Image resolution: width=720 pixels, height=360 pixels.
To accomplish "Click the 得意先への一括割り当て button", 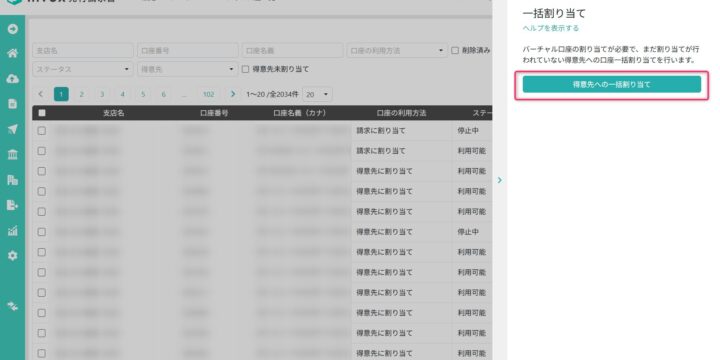I will click(x=612, y=84).
